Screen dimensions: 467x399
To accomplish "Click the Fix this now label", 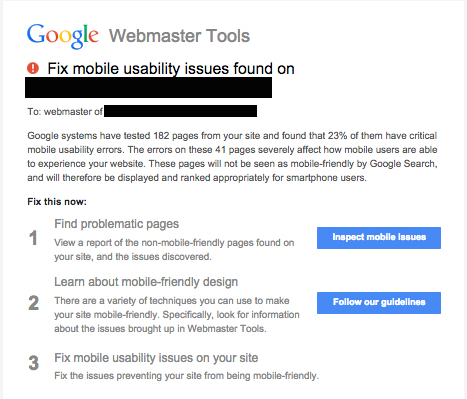I will (57, 202).
